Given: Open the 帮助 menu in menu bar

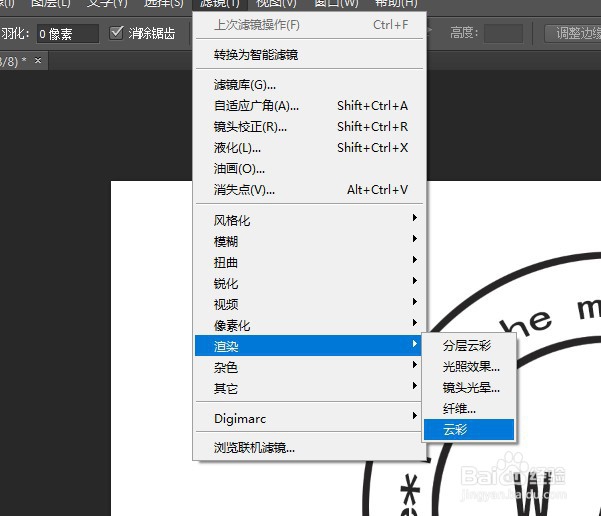Looking at the screenshot, I should coord(396,4).
